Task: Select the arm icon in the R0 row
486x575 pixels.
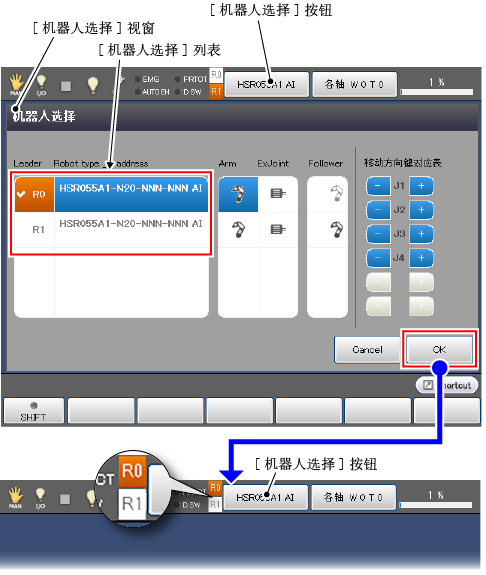Action: tap(238, 194)
